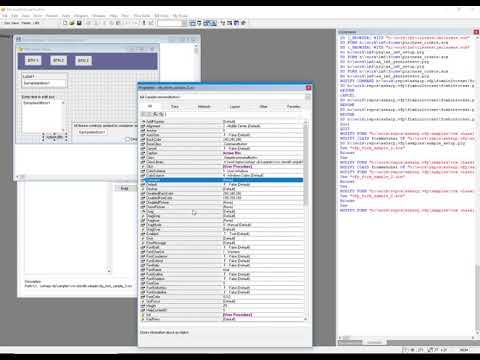Select the Action Btn control on the form
480x360 pixels.
(55, 137)
